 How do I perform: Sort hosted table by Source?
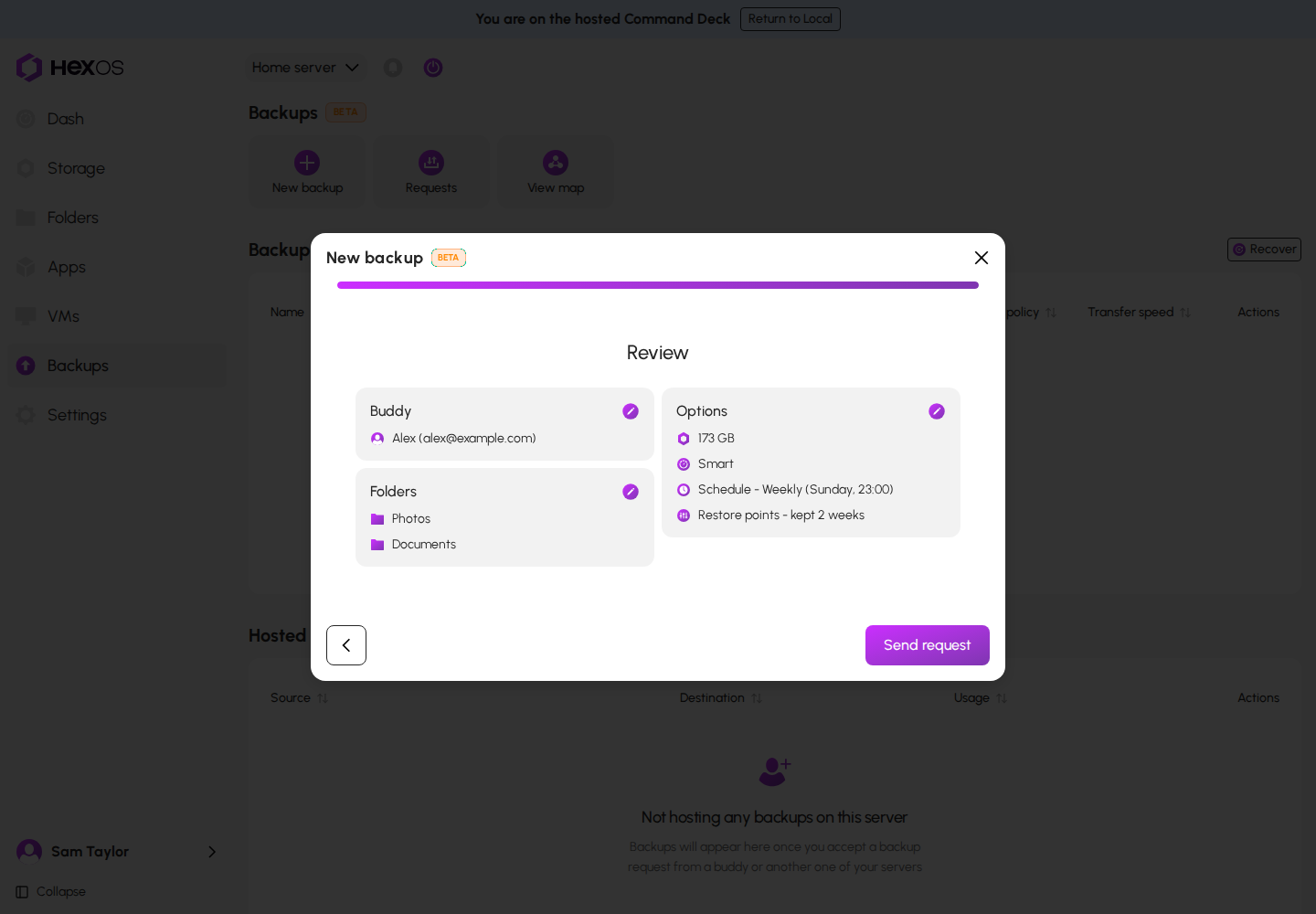click(x=299, y=698)
